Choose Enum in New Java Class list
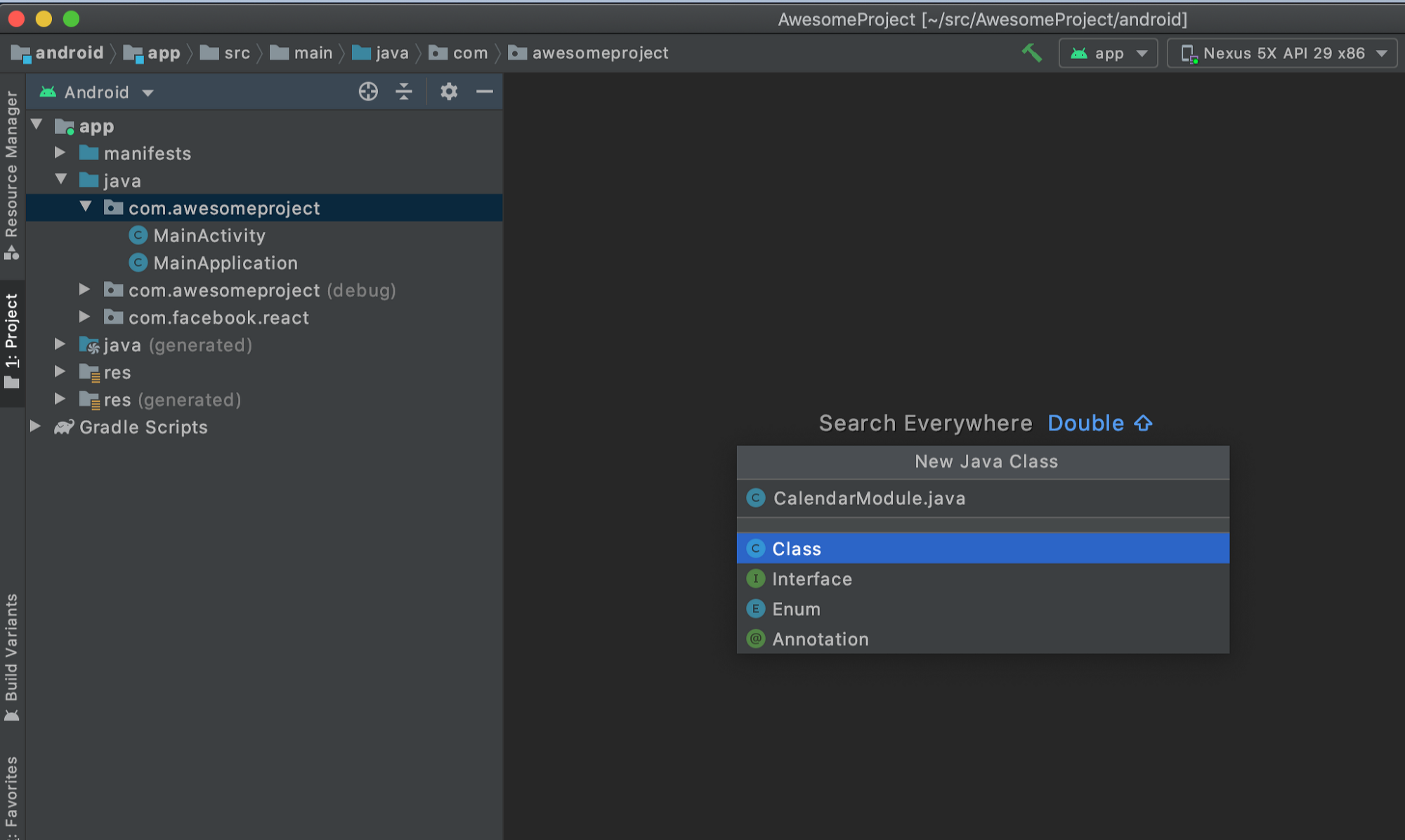Viewport: 1405px width, 840px height. tap(796, 609)
